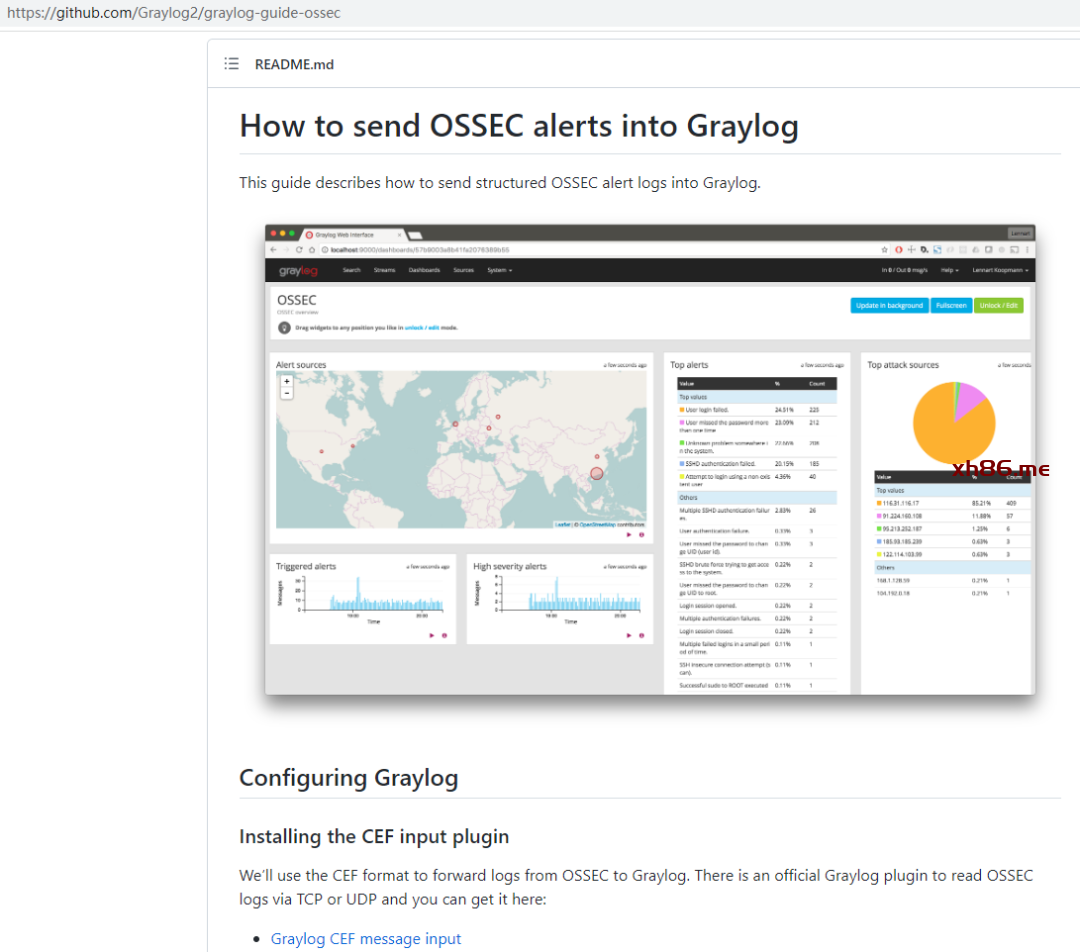Click the map zoom-out minus button
This screenshot has height=952, width=1080.
[x=287, y=393]
